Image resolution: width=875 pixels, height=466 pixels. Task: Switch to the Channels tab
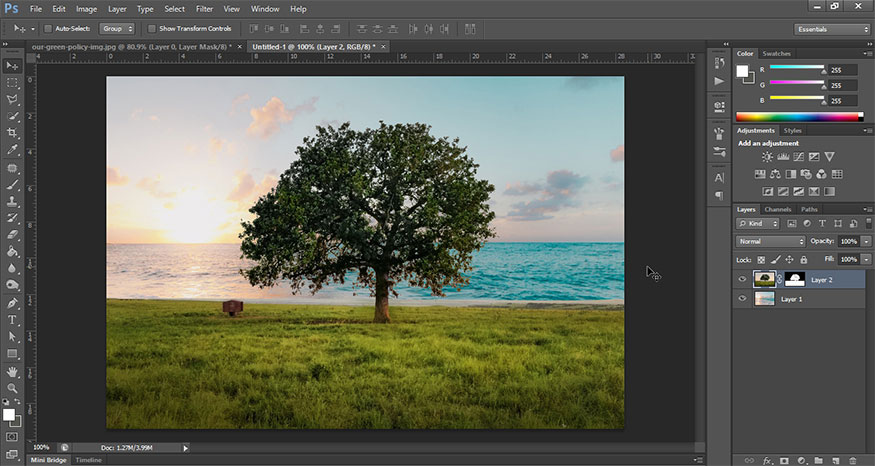[x=777, y=209]
